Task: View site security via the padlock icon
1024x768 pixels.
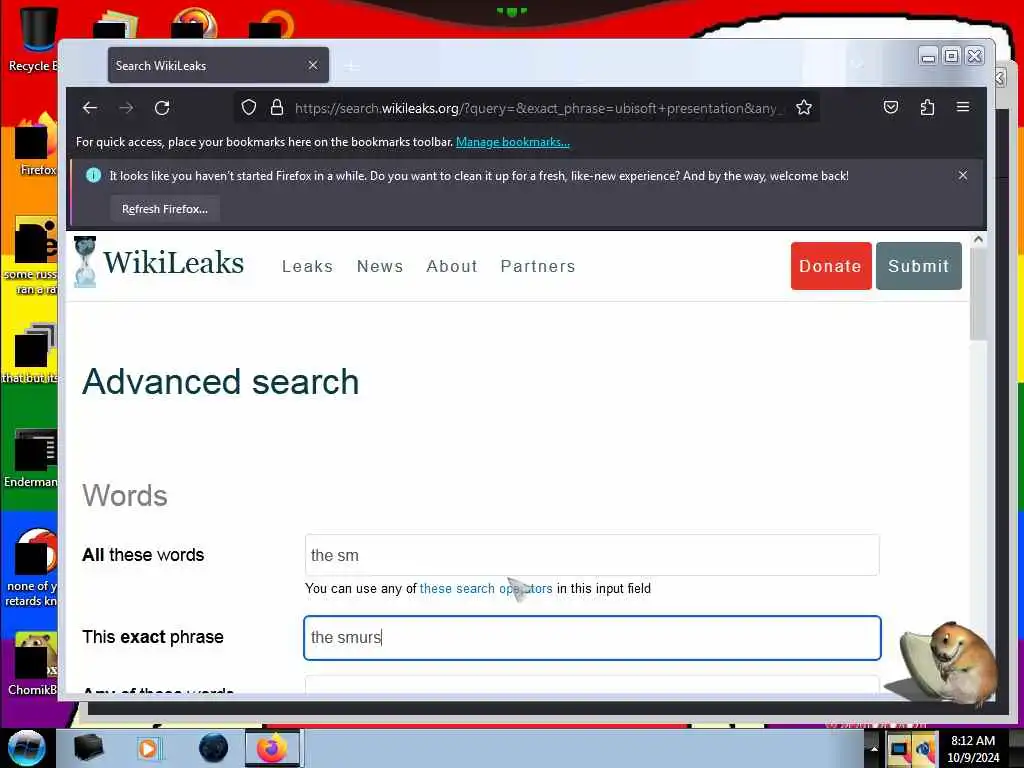Action: coord(277,108)
